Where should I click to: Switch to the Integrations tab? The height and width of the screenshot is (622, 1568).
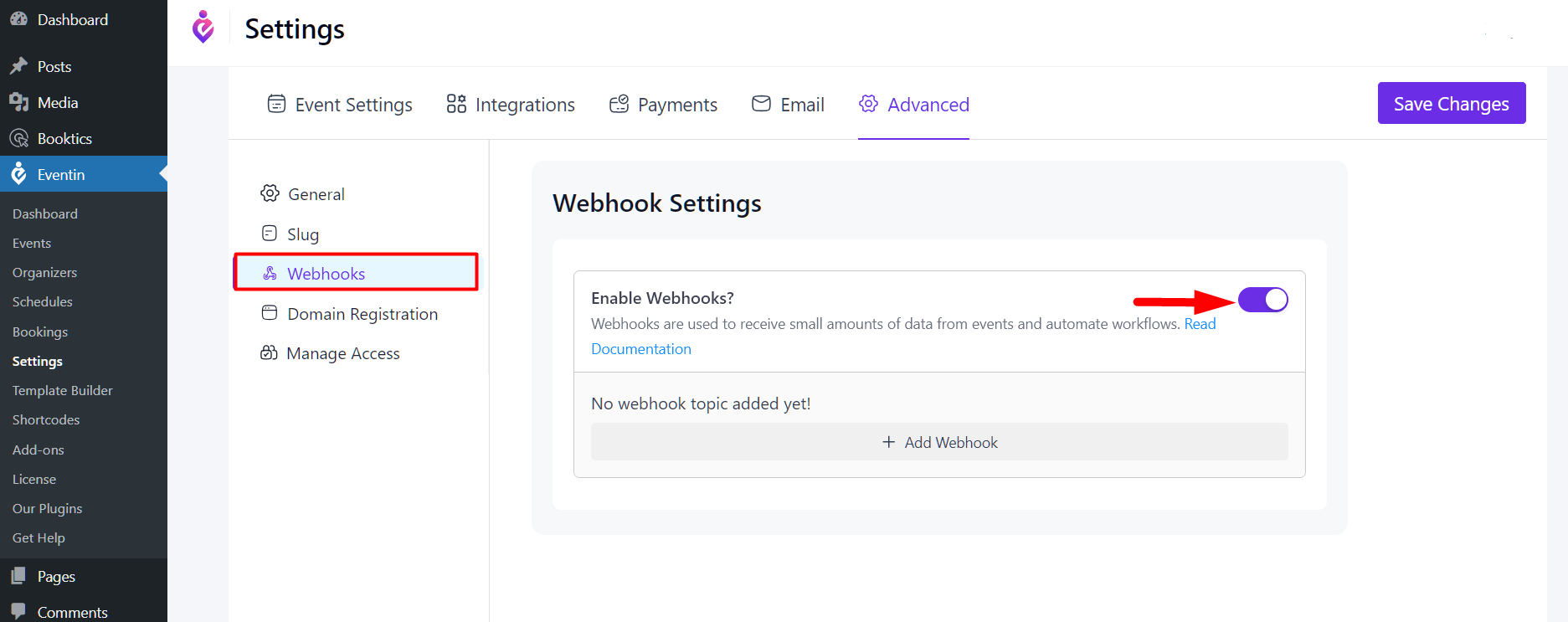point(511,104)
